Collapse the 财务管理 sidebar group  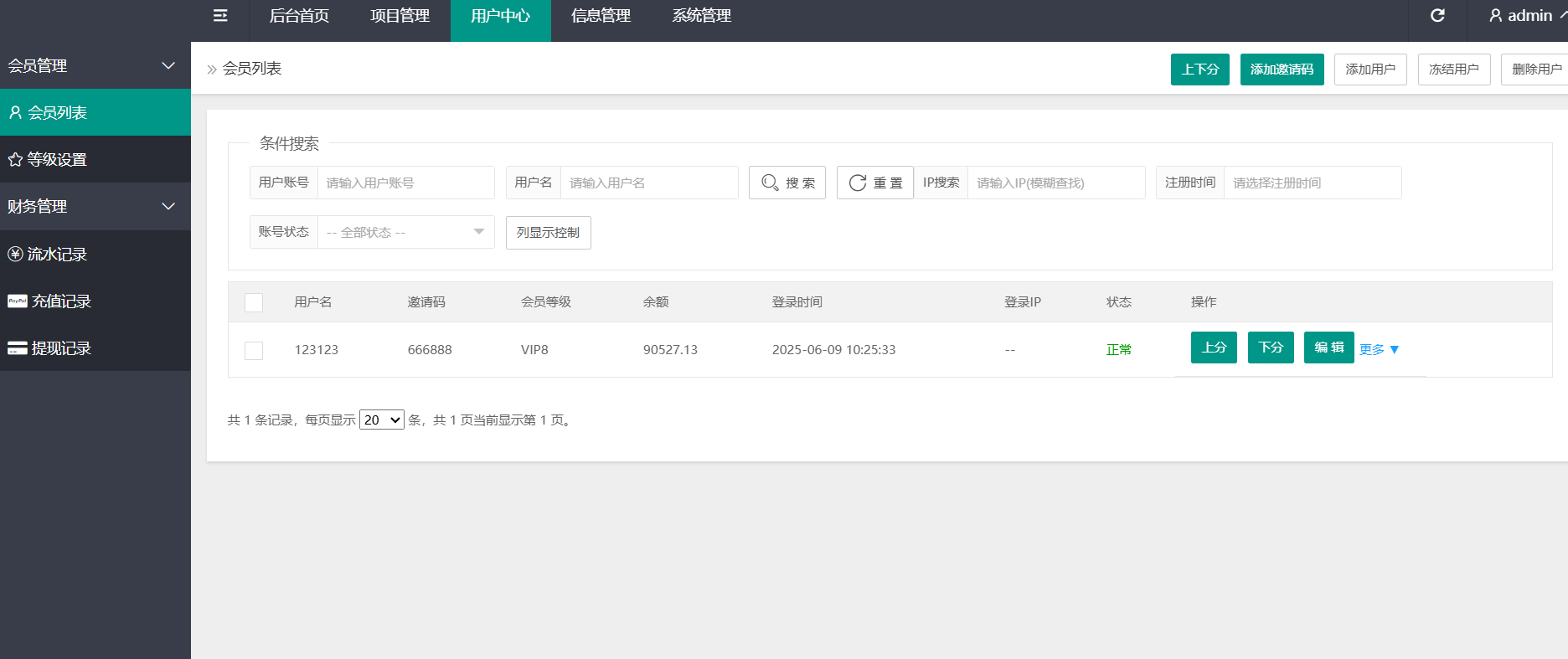pyautogui.click(x=95, y=206)
